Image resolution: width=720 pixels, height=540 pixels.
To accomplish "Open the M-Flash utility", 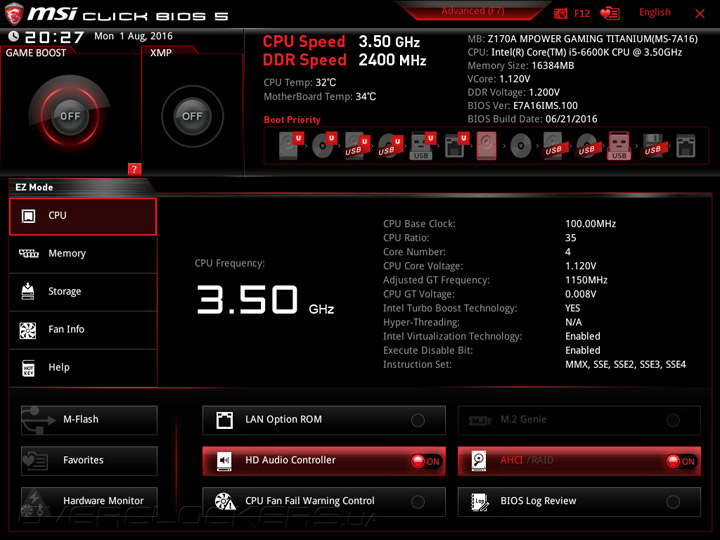I will [x=89, y=420].
